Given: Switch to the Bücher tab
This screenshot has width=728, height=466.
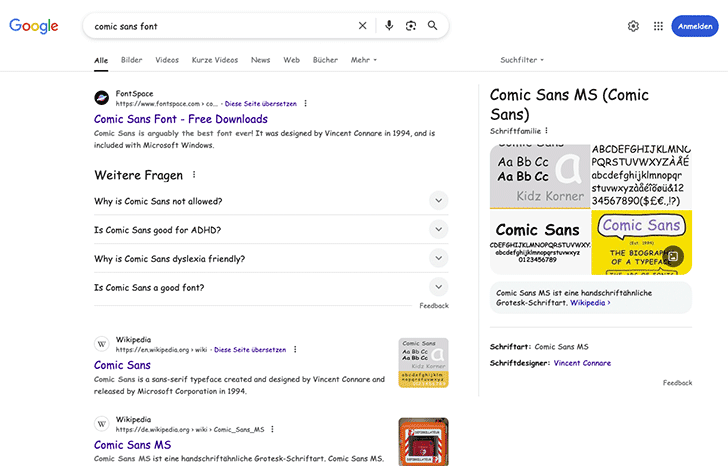Looking at the screenshot, I should [325, 60].
